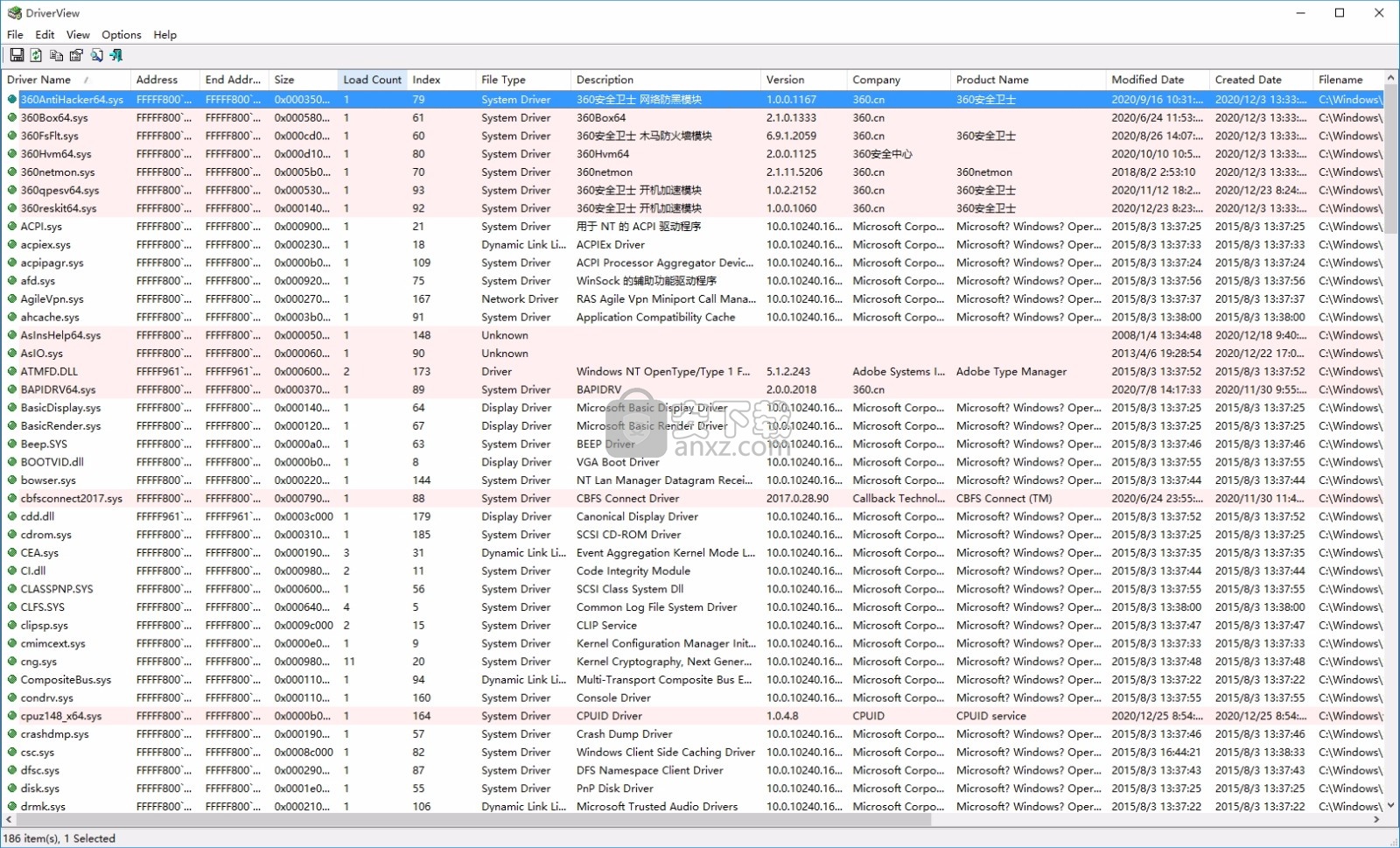Sort by the Driver Name column header

point(66,80)
